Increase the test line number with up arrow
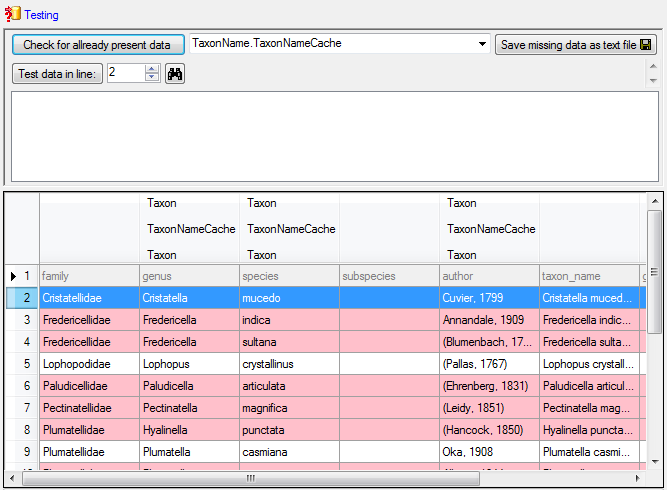Viewport: 667px width, 490px height. click(152, 69)
